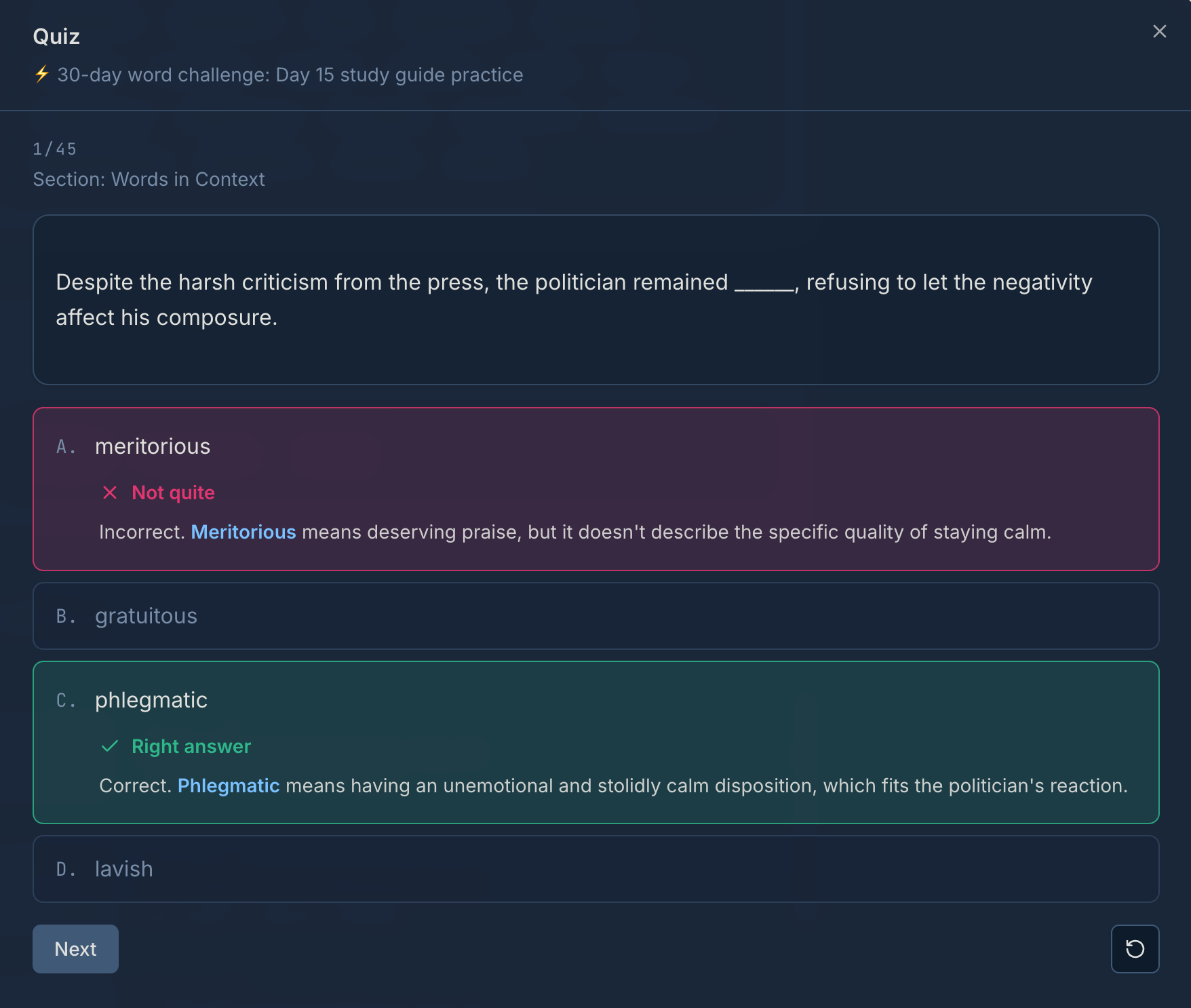Click the red X beside Not quite

110,492
